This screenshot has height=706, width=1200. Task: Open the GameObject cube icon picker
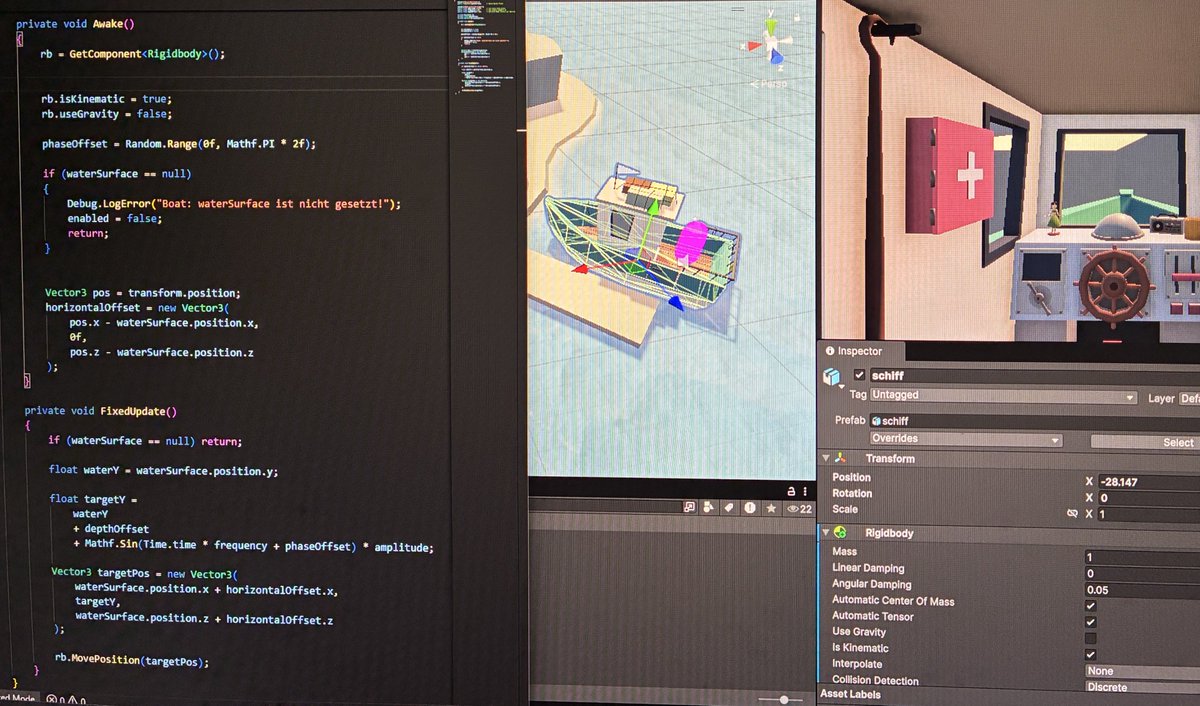(831, 378)
